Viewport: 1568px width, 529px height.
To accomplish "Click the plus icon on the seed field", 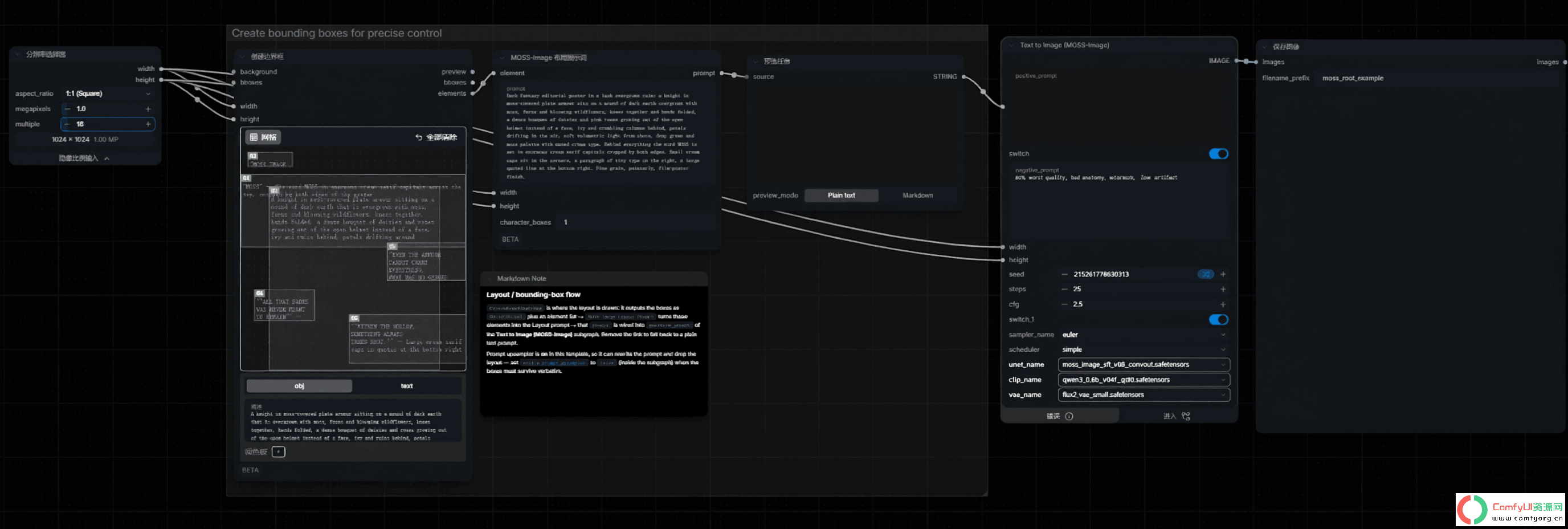I will pos(1223,275).
